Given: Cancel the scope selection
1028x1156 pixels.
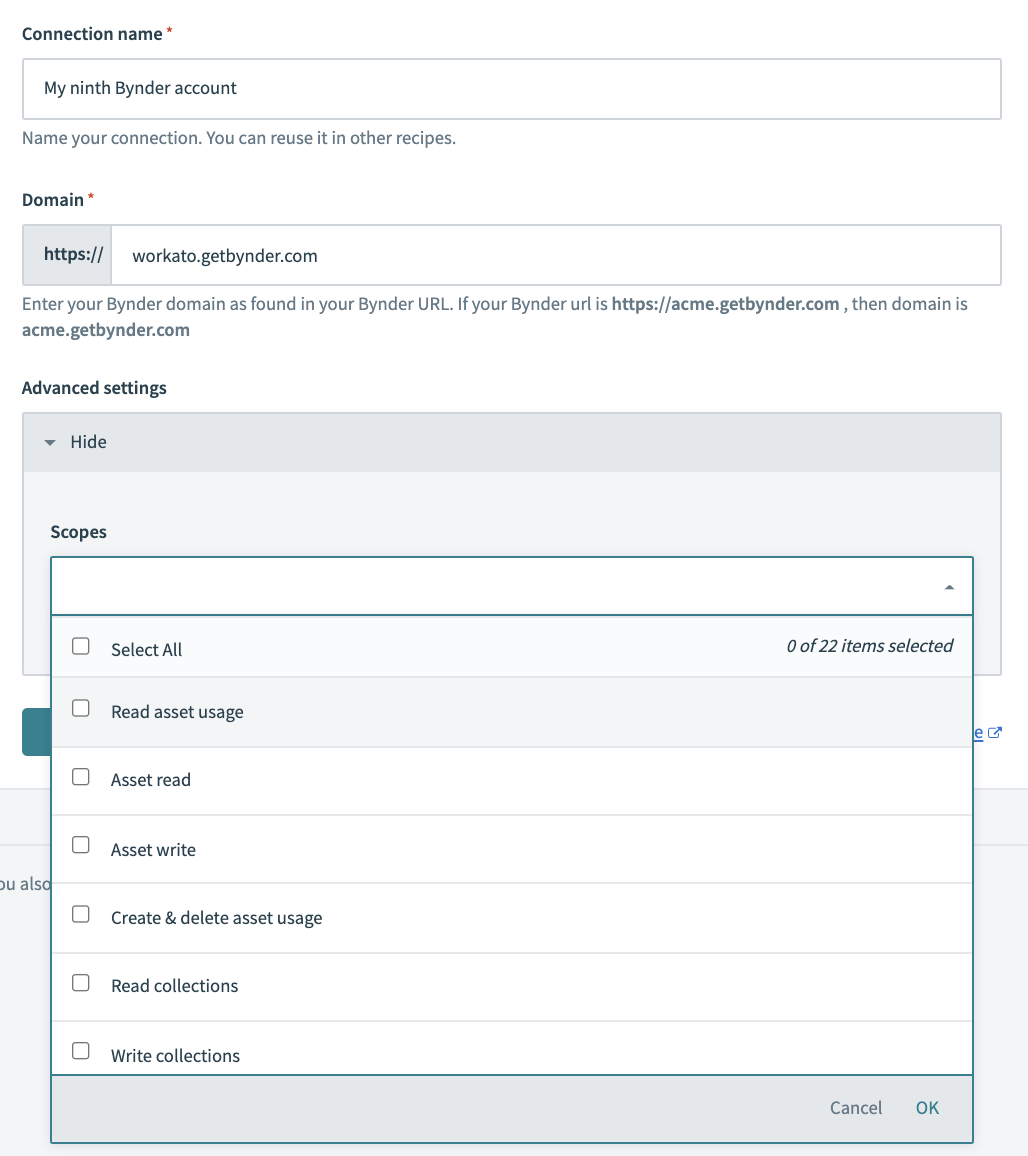Looking at the screenshot, I should click(x=855, y=1108).
